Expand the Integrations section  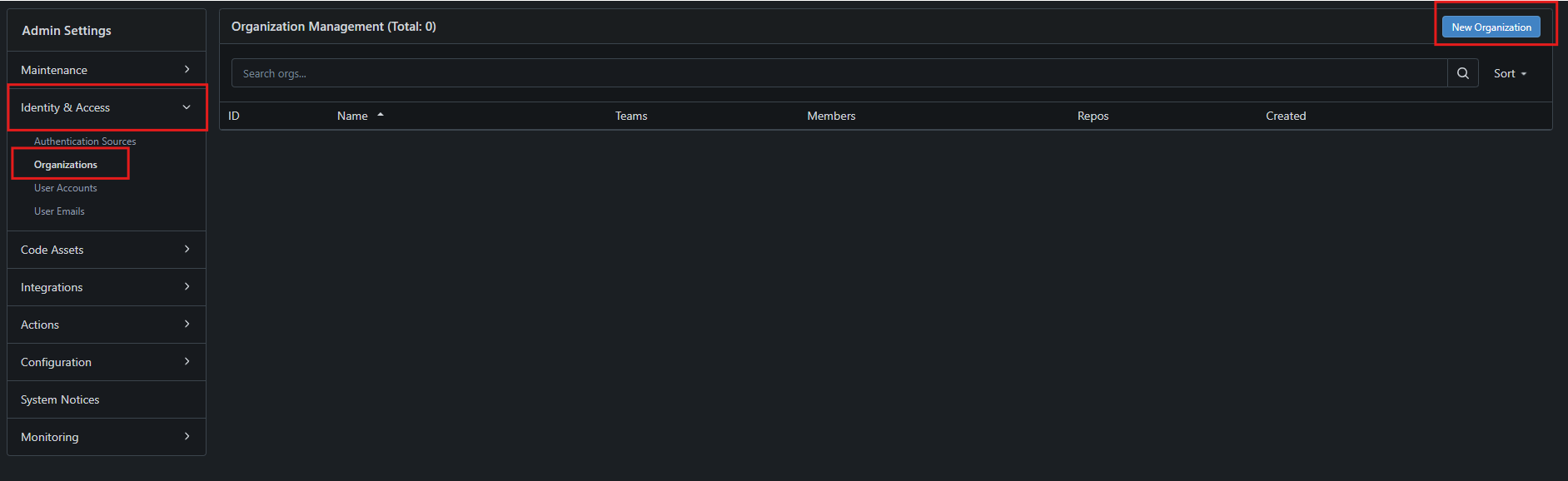[x=107, y=287]
